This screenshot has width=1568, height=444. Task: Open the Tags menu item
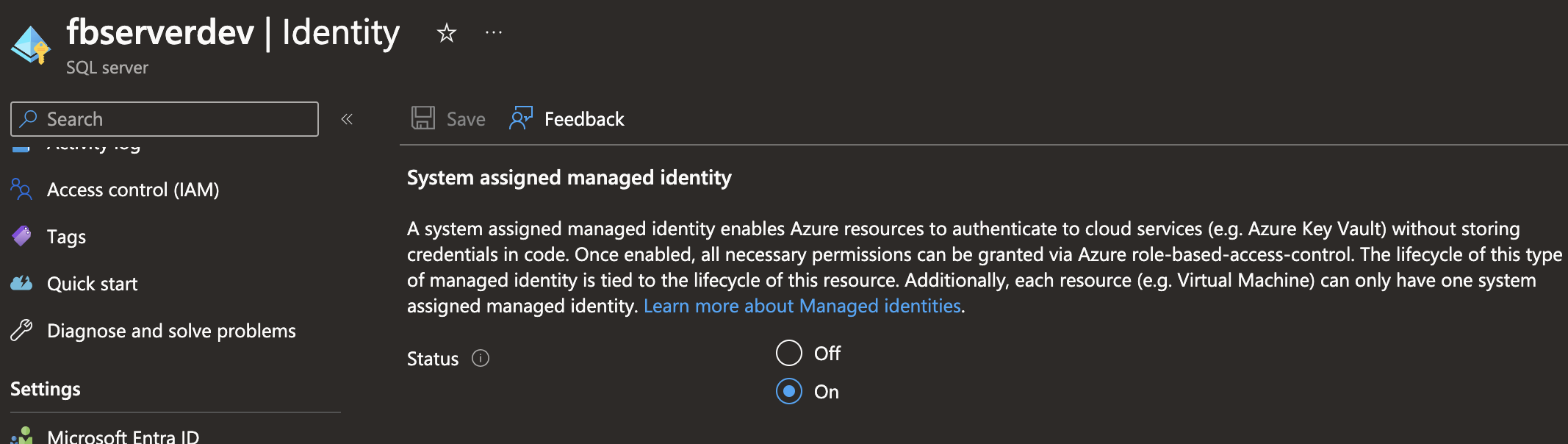(x=66, y=237)
